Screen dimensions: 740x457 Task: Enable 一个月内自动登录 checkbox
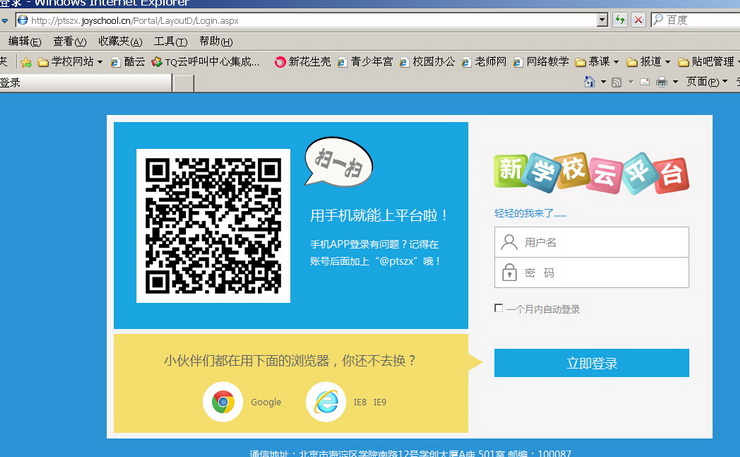point(499,309)
